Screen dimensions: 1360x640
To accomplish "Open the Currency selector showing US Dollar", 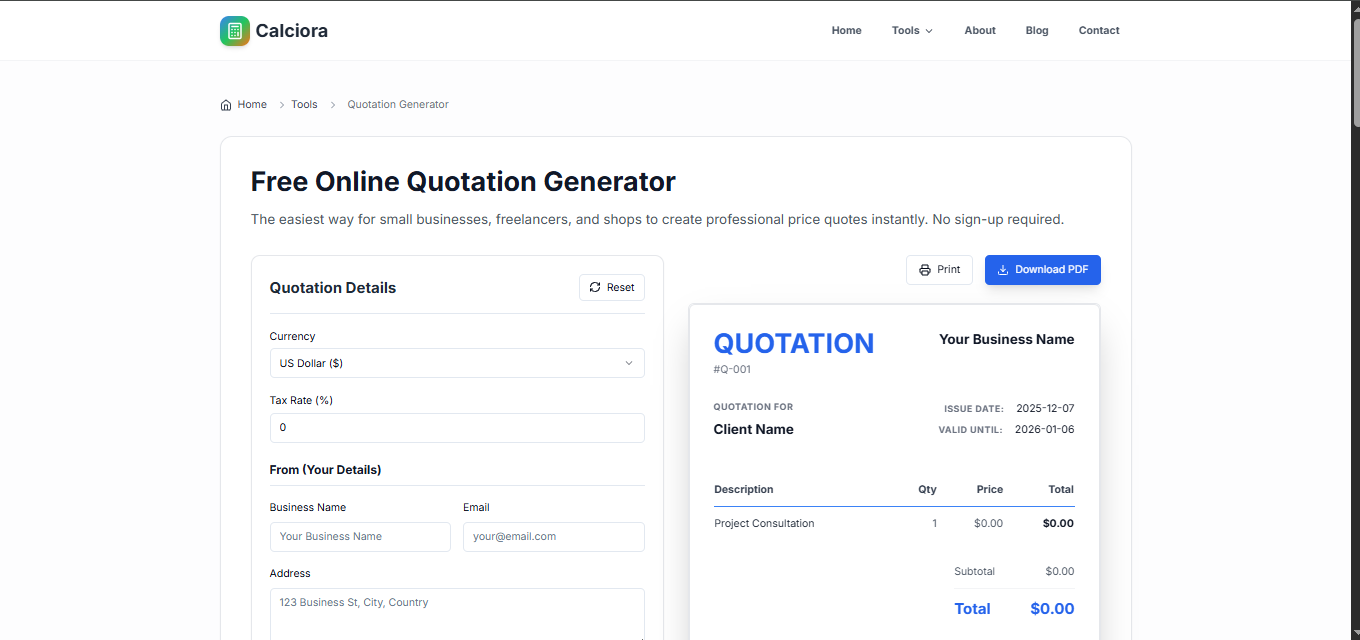I will click(457, 363).
